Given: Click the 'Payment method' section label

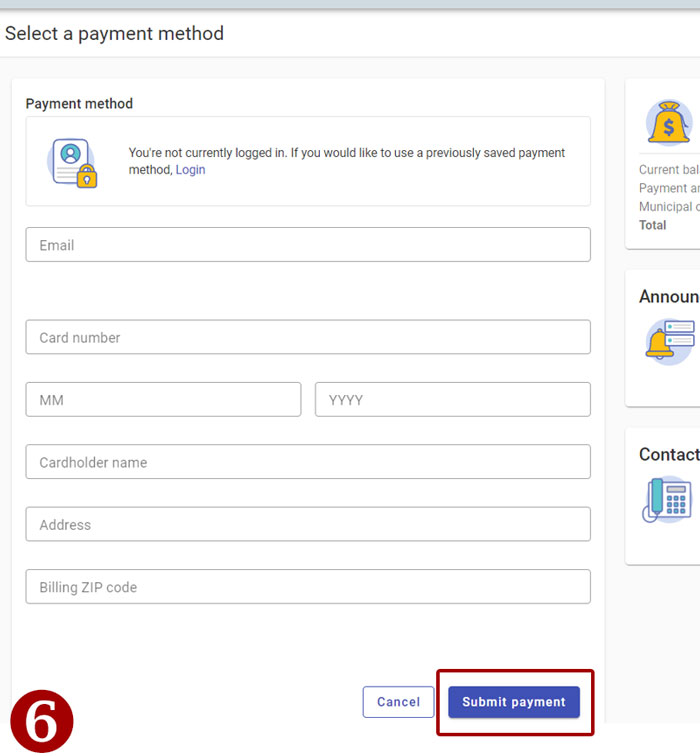Looking at the screenshot, I should coord(79,104).
